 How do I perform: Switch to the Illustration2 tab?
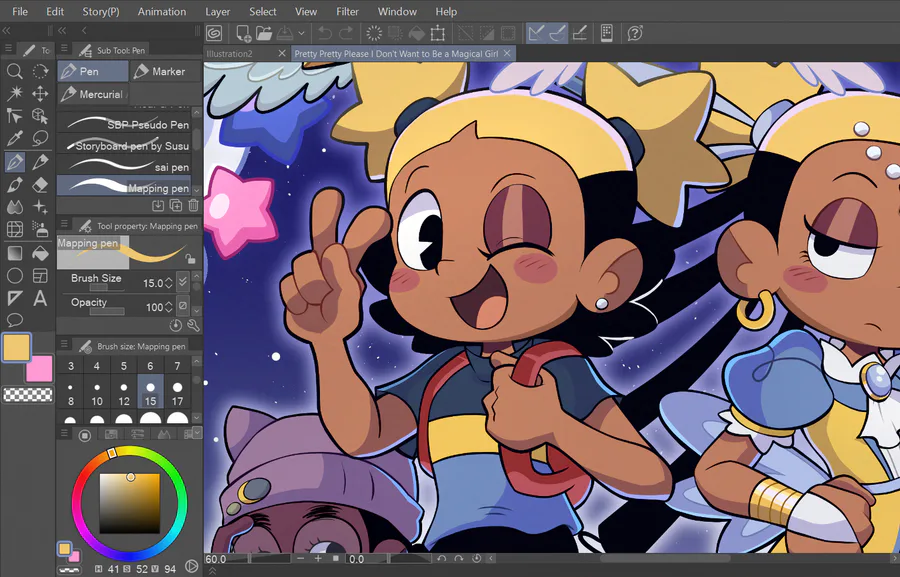pos(230,53)
